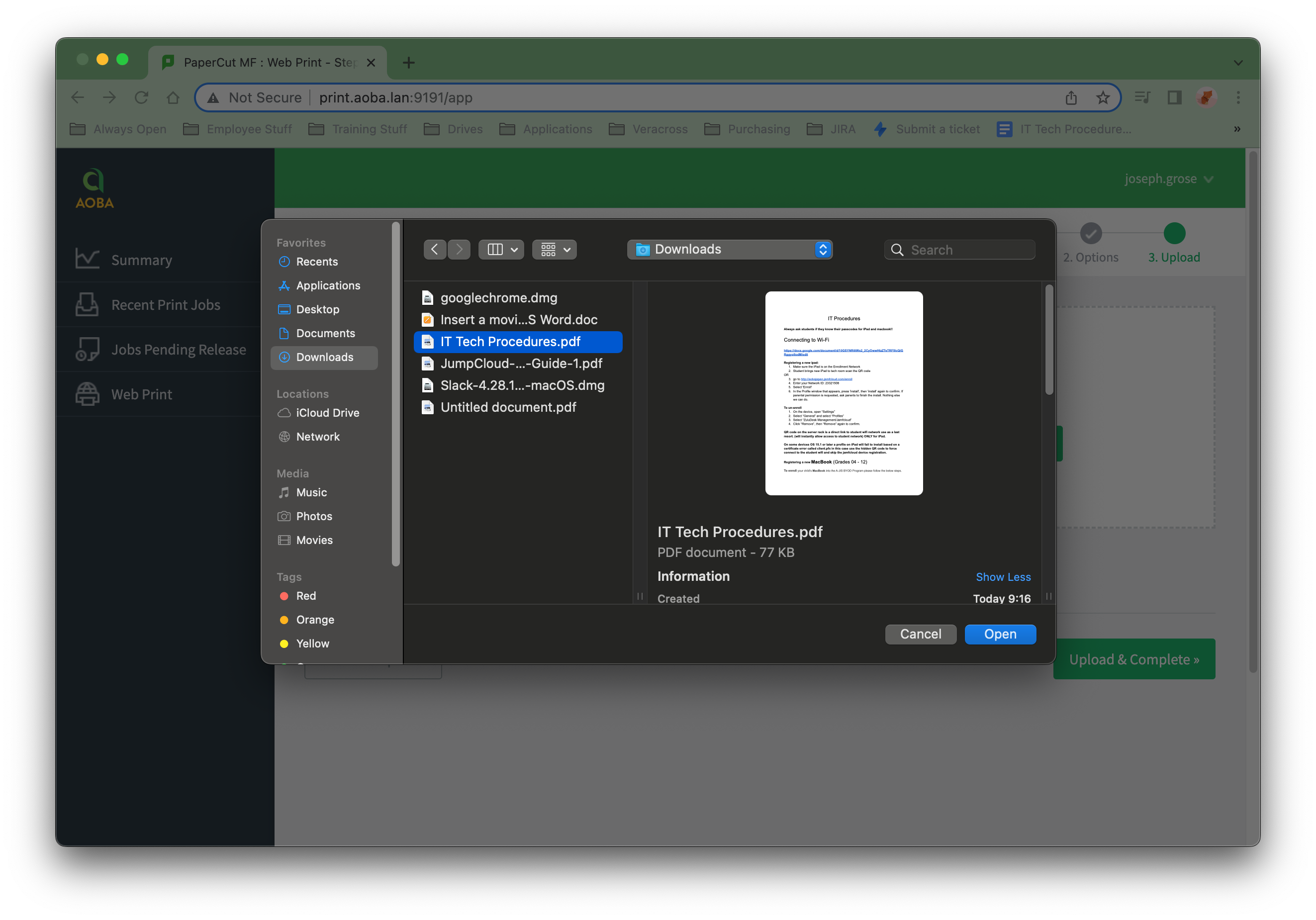Select the Network location
This screenshot has height=920, width=1316.
[317, 437]
